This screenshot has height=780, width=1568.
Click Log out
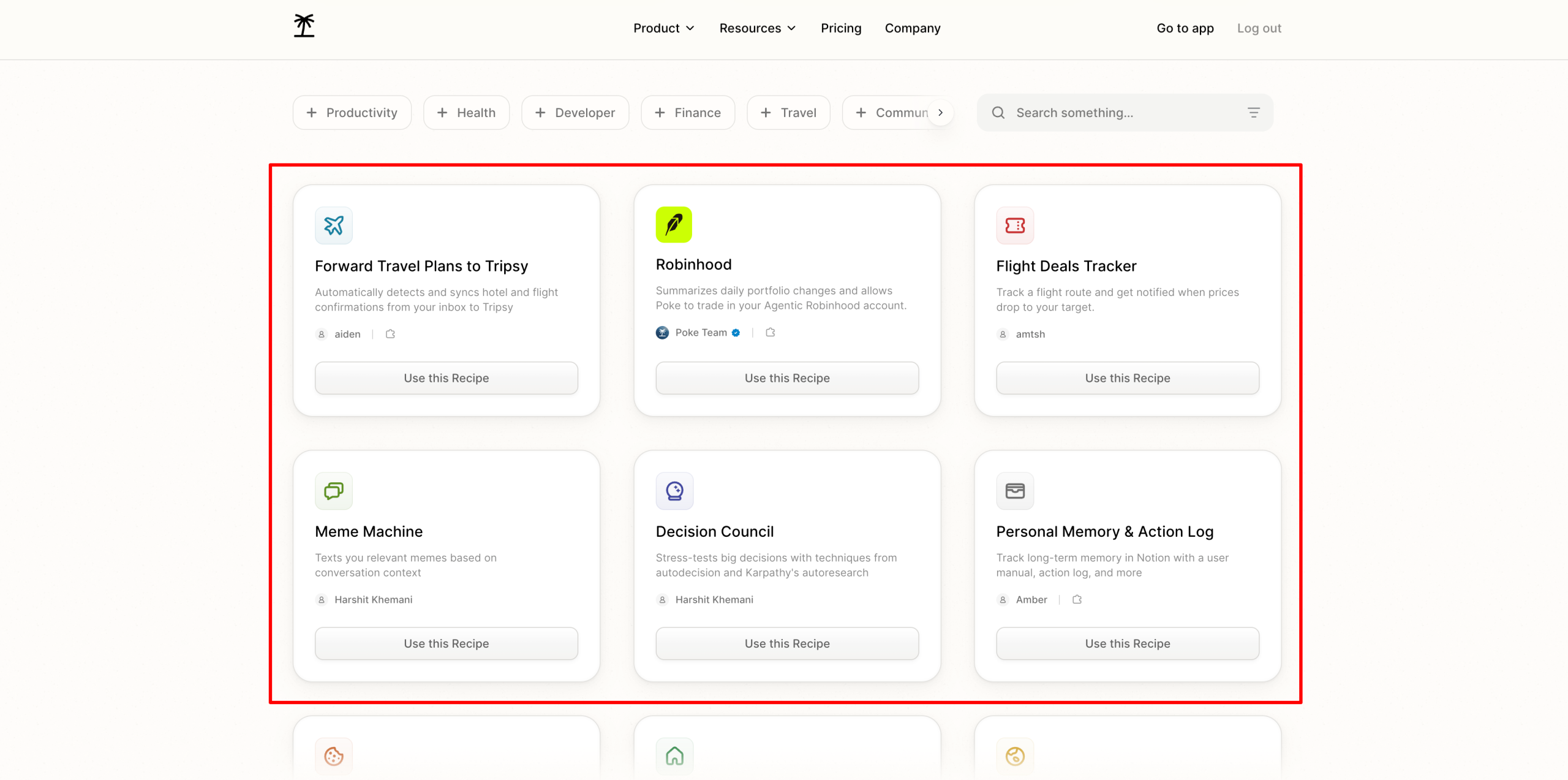(x=1259, y=28)
